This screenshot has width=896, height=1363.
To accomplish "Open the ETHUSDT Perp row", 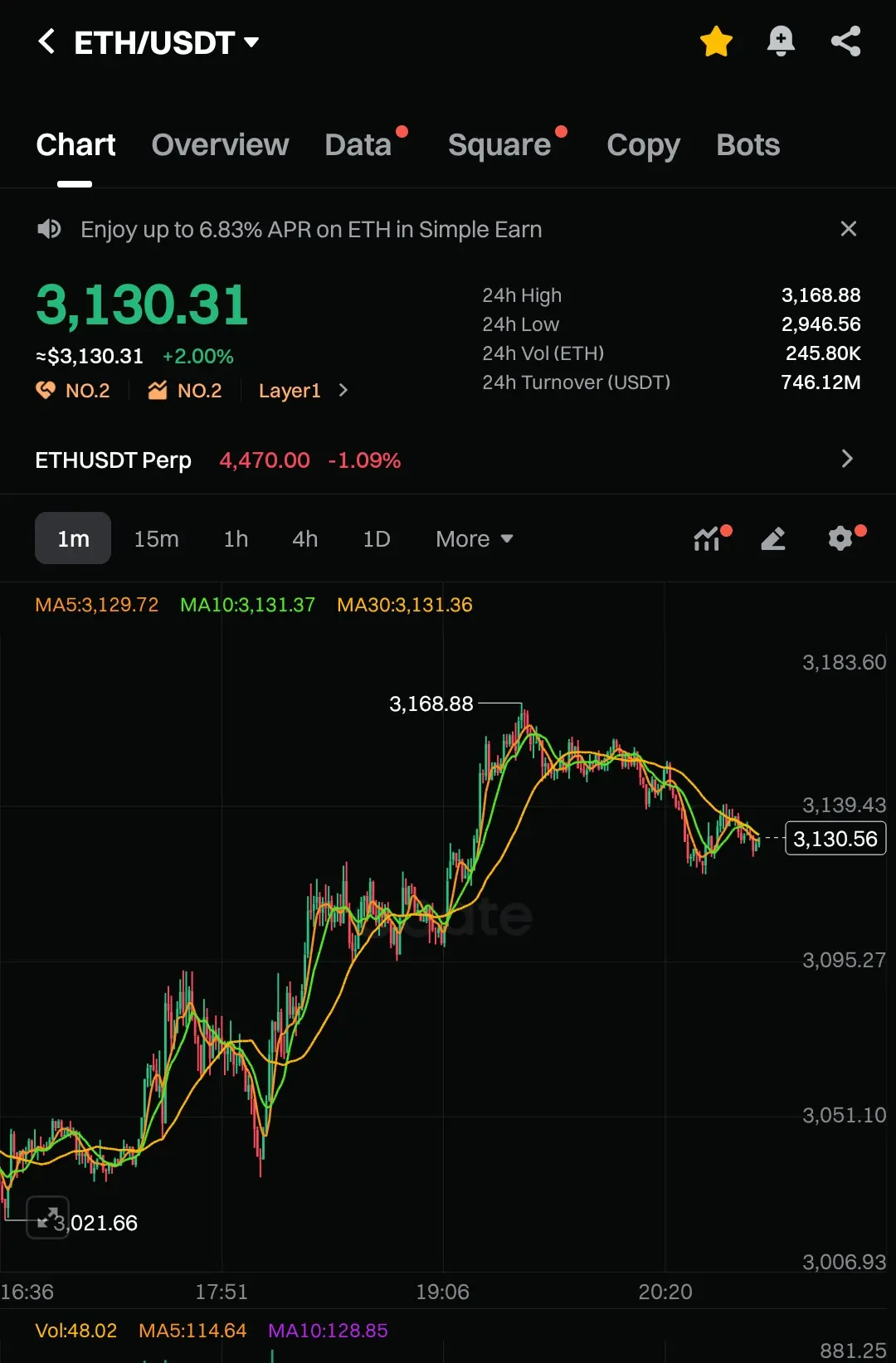I will pos(448,460).
